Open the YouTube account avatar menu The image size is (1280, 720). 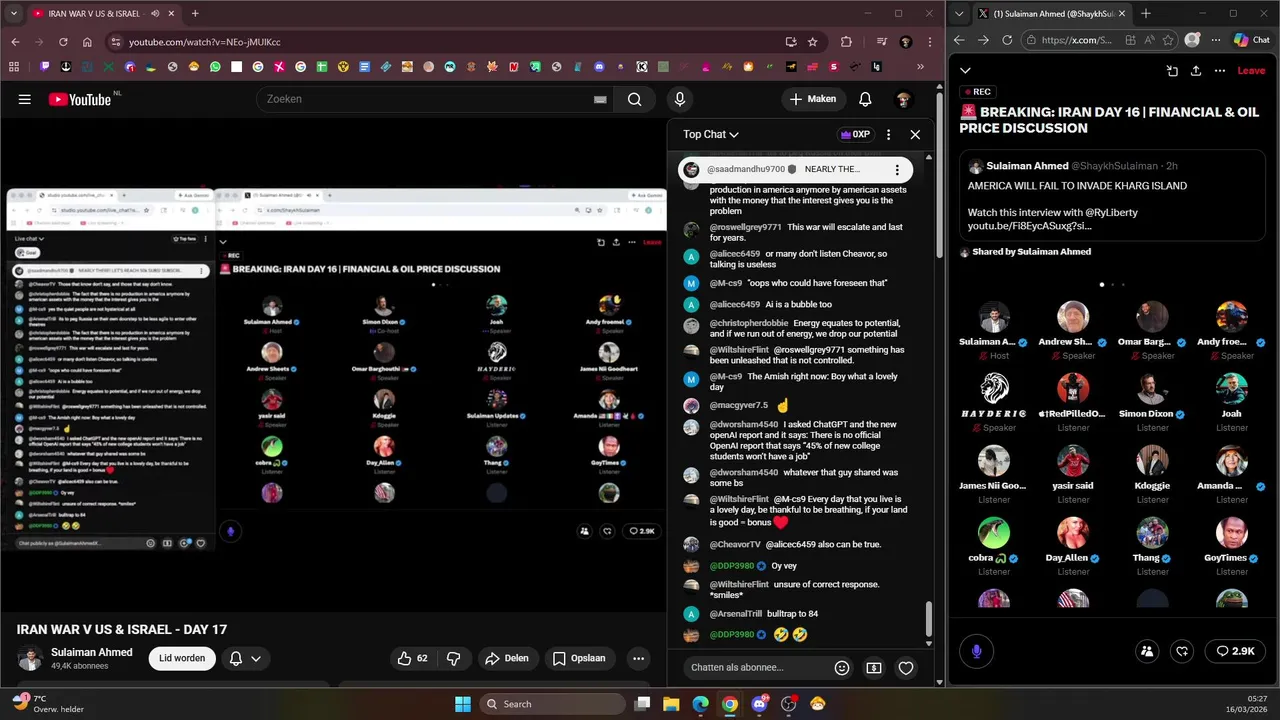[903, 99]
